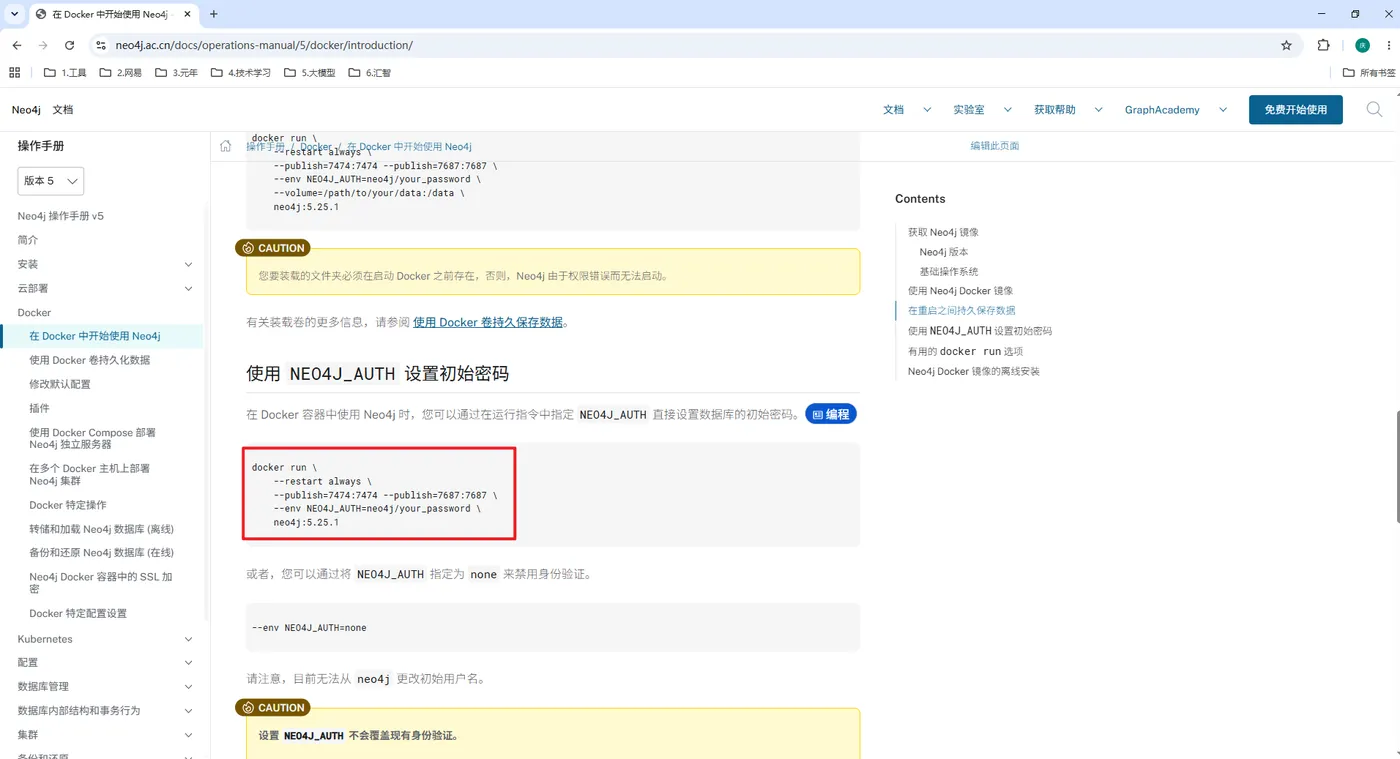
Task: Open the Chrome profile avatar menu
Action: pyautogui.click(x=1362, y=45)
